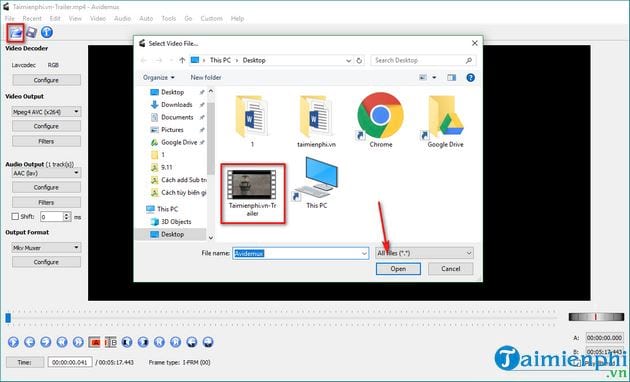The width and height of the screenshot is (630, 382).
Task: Set selection end marker B
Action: pos(110,342)
